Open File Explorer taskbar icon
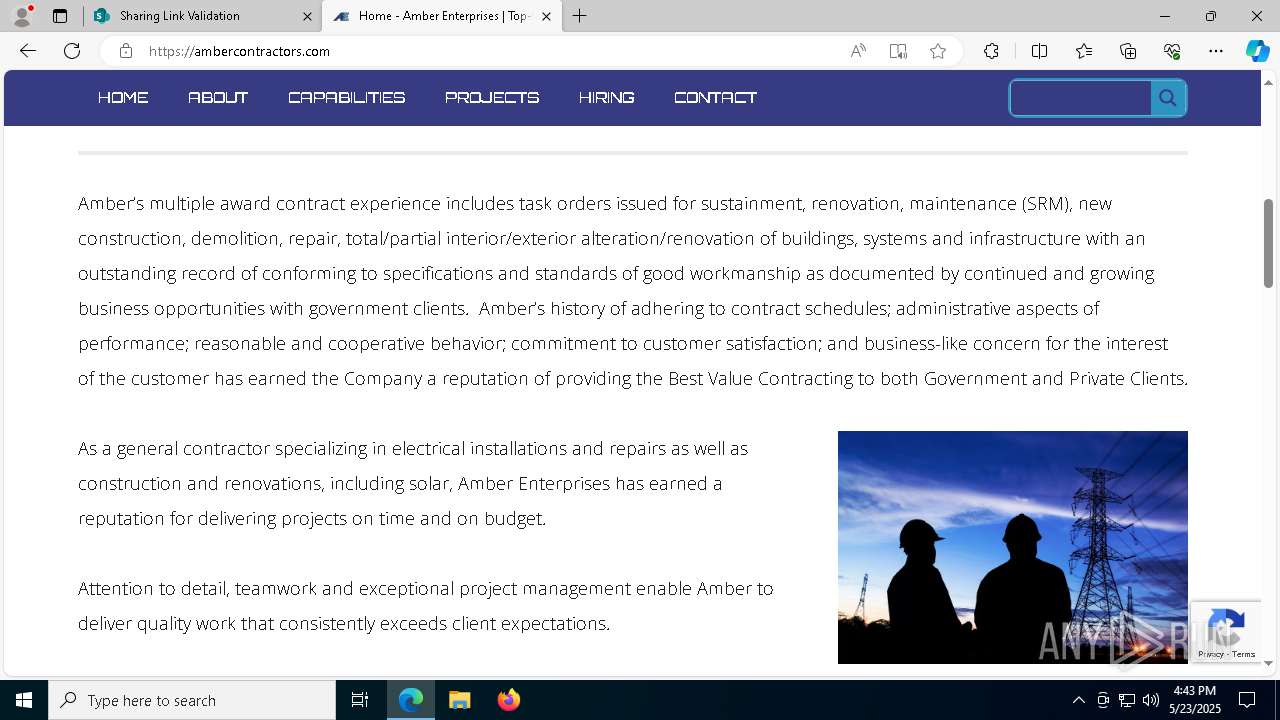 pyautogui.click(x=459, y=700)
